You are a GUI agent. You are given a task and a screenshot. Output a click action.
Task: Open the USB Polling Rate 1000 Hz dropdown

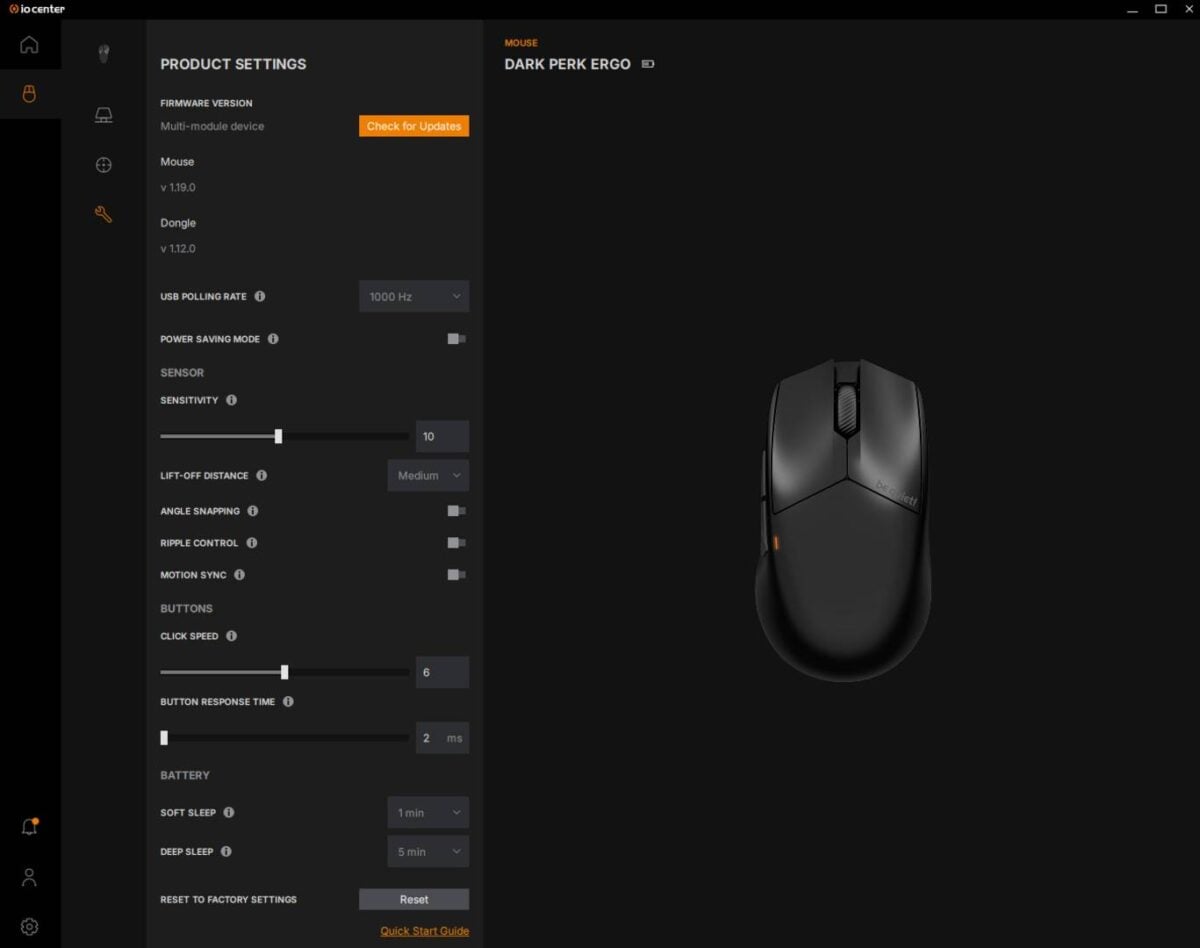[414, 297]
